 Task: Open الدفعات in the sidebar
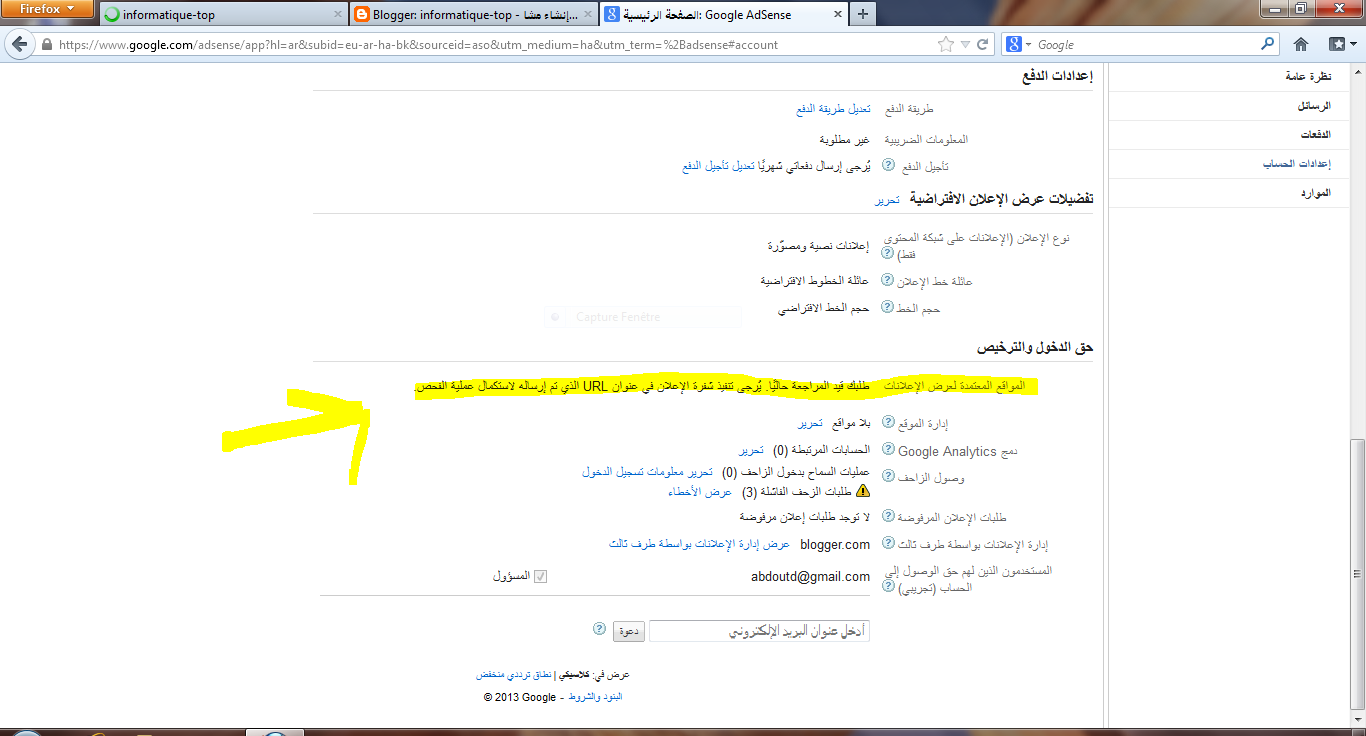point(1315,134)
